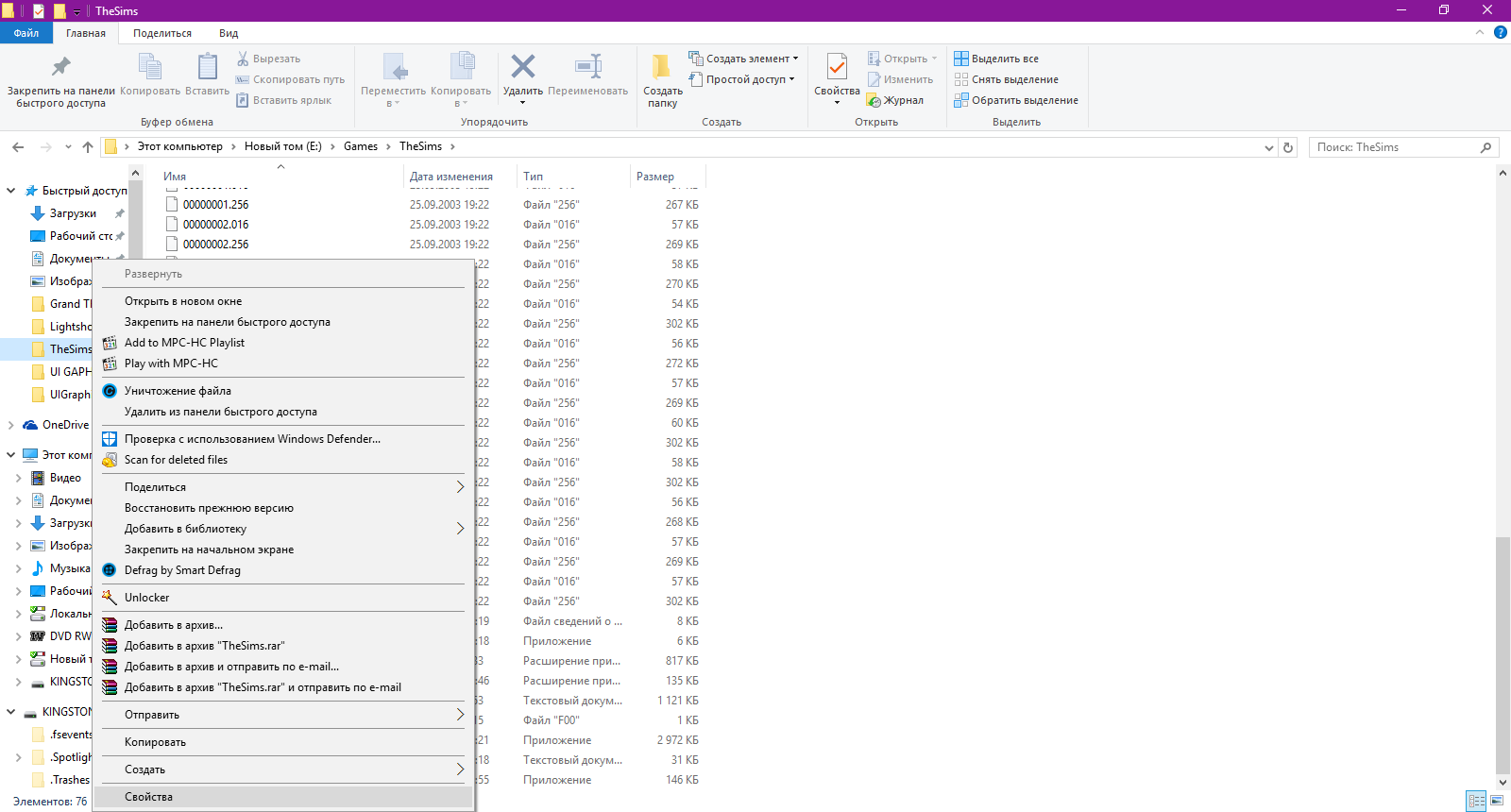
Task: Click the 'Снять выделение' icon
Action: (961, 79)
